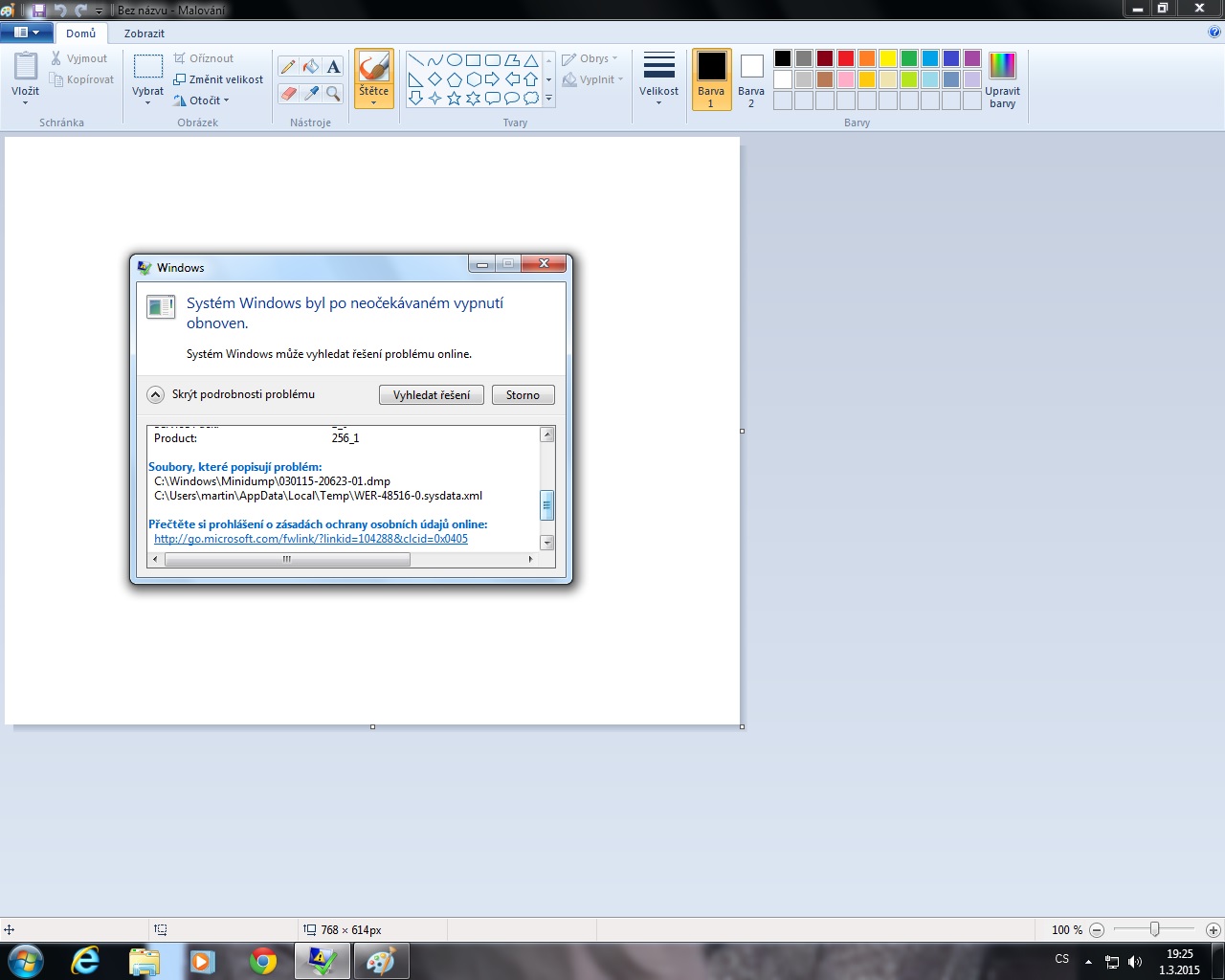
Task: Choose the Curve shape
Action: [435, 60]
